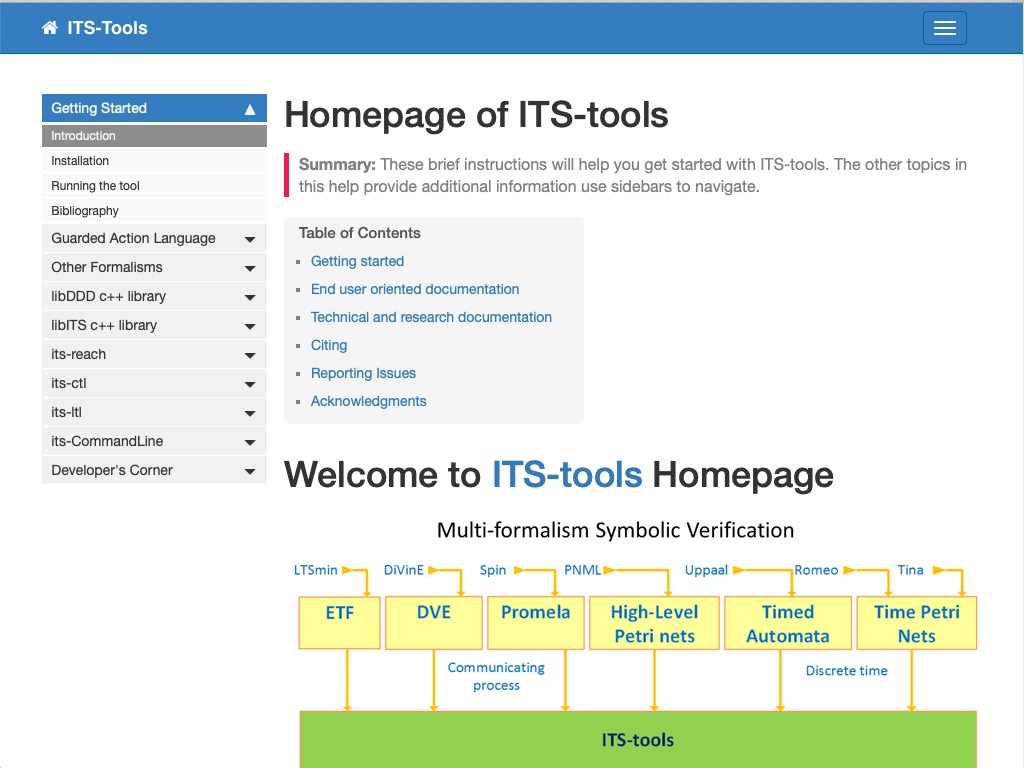This screenshot has height=768, width=1024.
Task: Click the PNML label in diagram
Action: tap(583, 570)
